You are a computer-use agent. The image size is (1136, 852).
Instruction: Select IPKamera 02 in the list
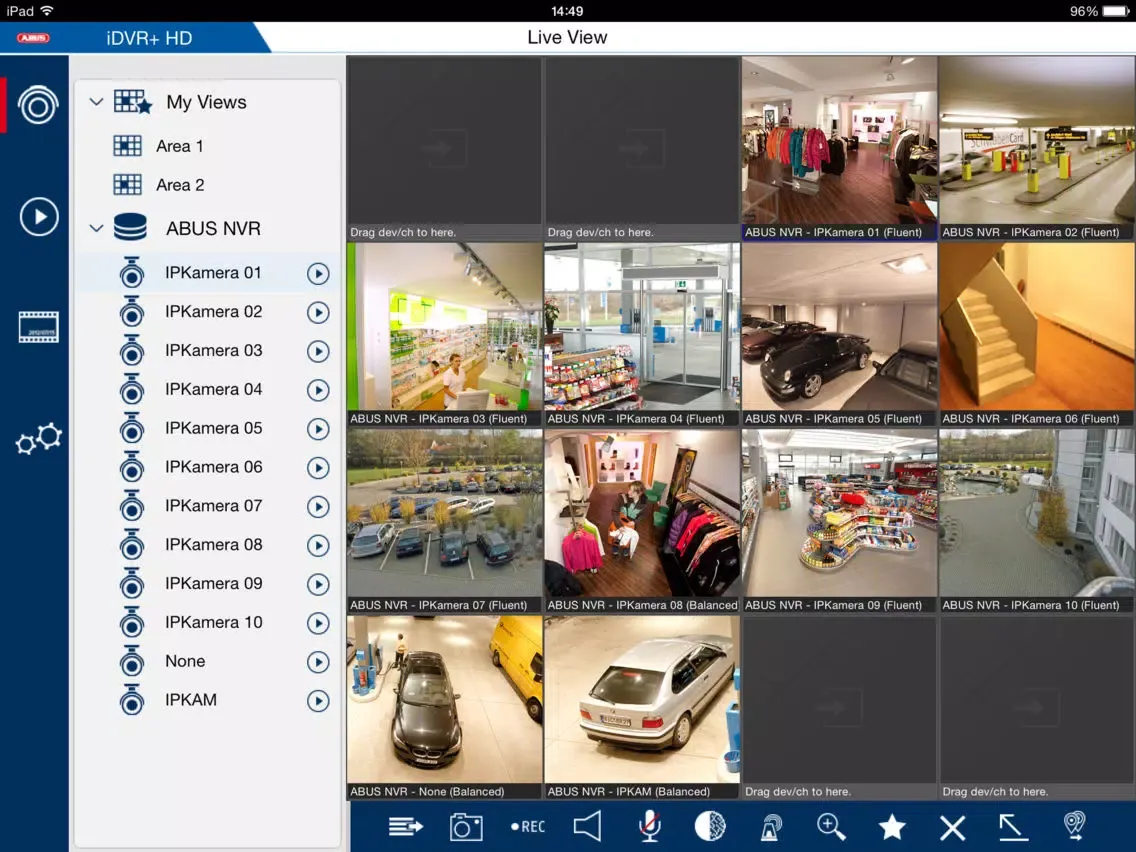[207, 312]
